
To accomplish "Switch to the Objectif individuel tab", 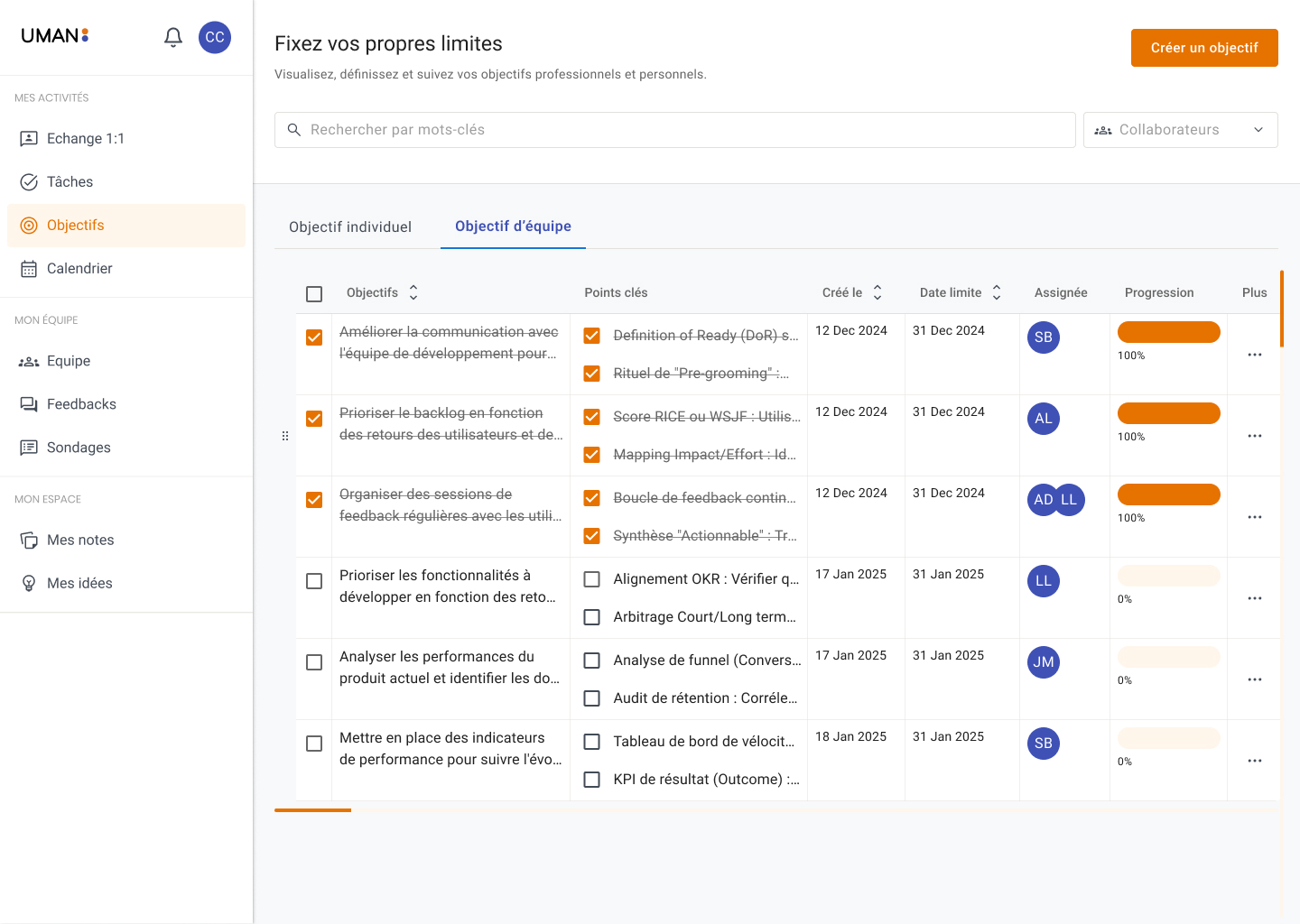I will coord(349,226).
